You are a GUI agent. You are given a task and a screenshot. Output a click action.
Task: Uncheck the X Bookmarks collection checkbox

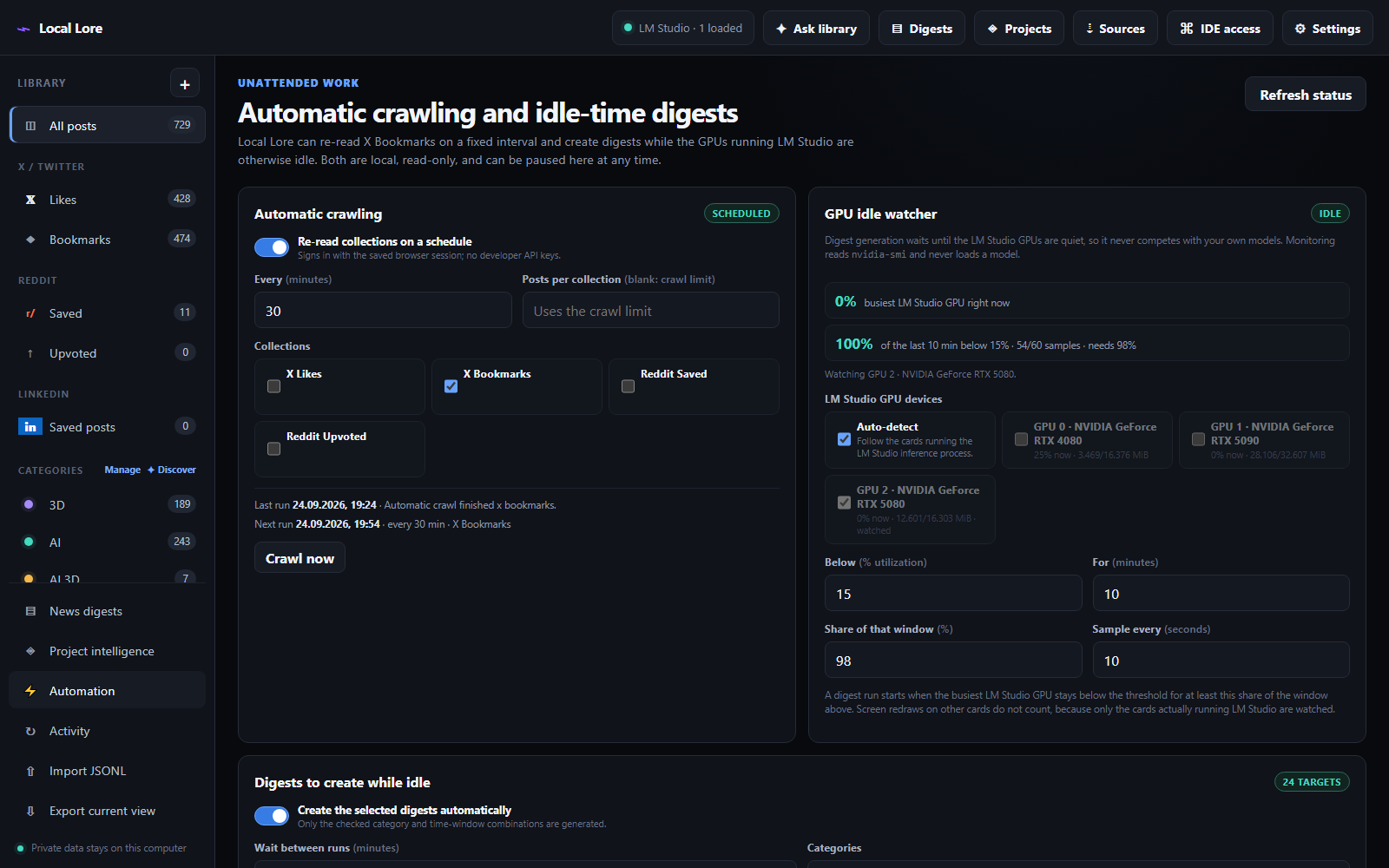451,386
